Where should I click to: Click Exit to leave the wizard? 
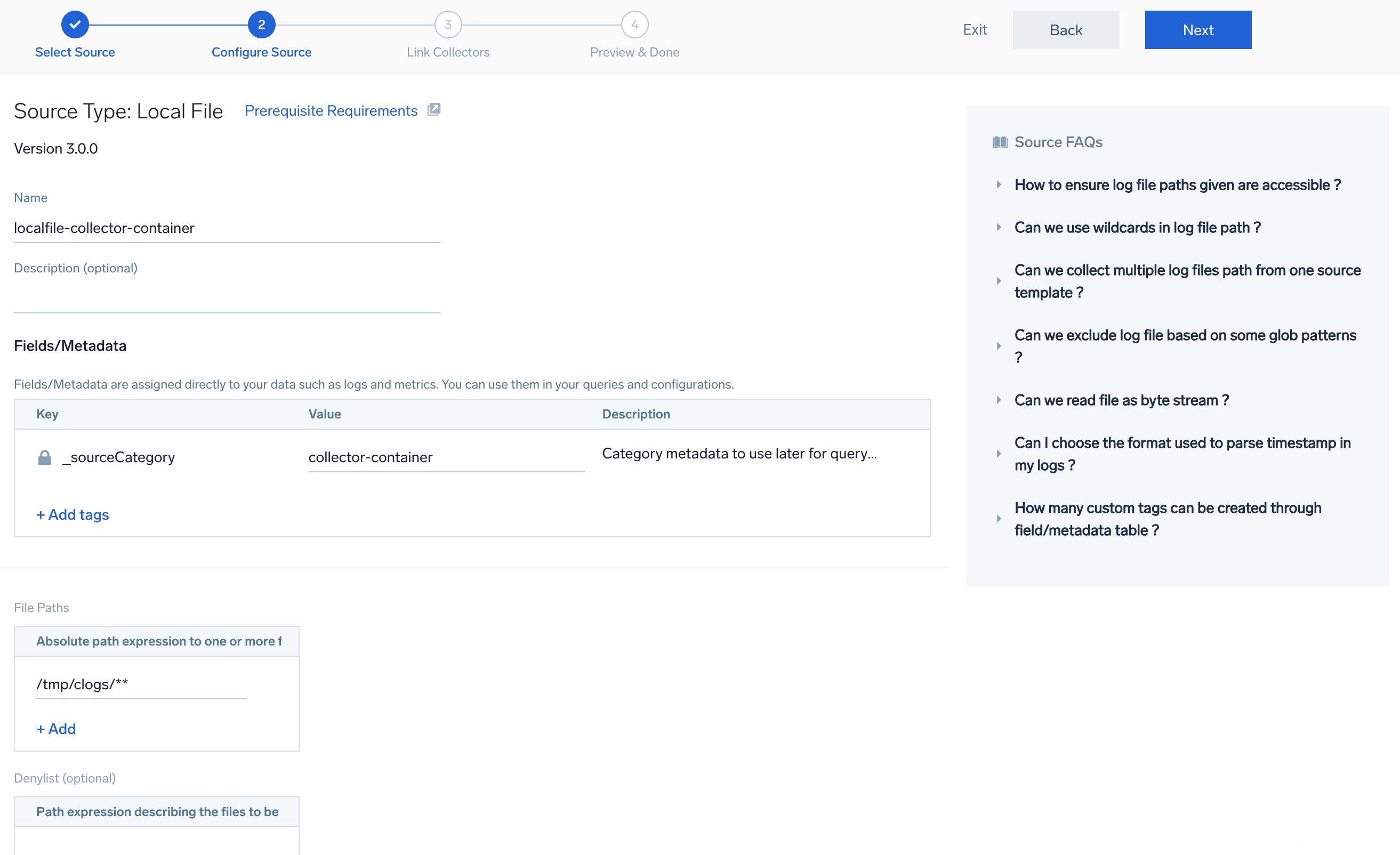(x=974, y=29)
